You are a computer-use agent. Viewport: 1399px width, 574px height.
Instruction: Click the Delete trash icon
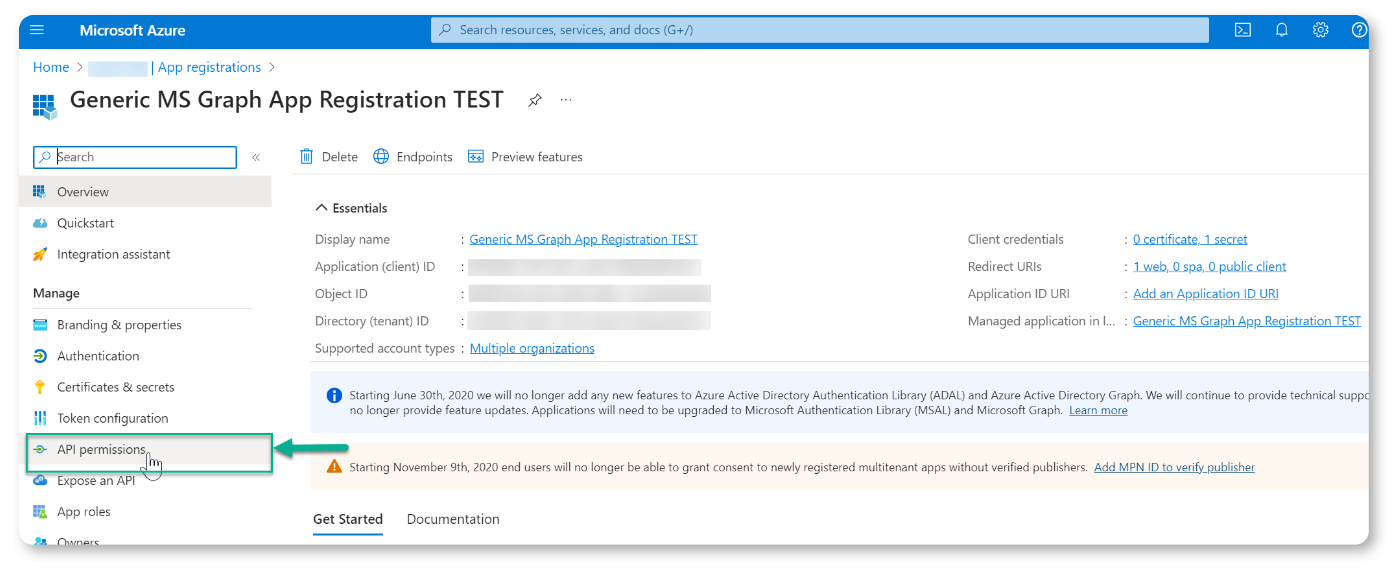[307, 156]
